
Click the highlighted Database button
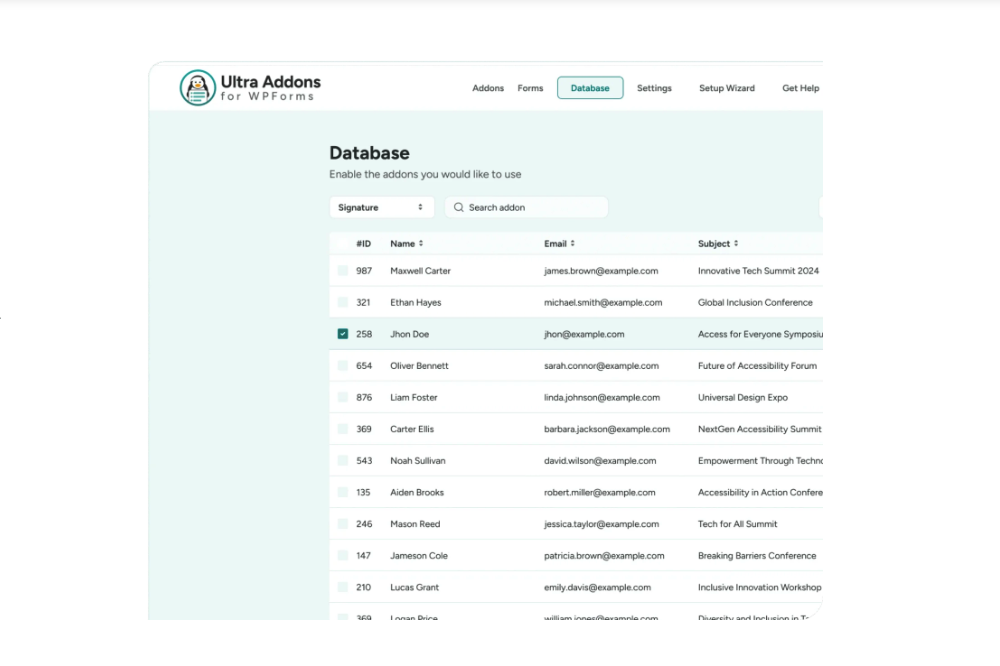coord(590,88)
